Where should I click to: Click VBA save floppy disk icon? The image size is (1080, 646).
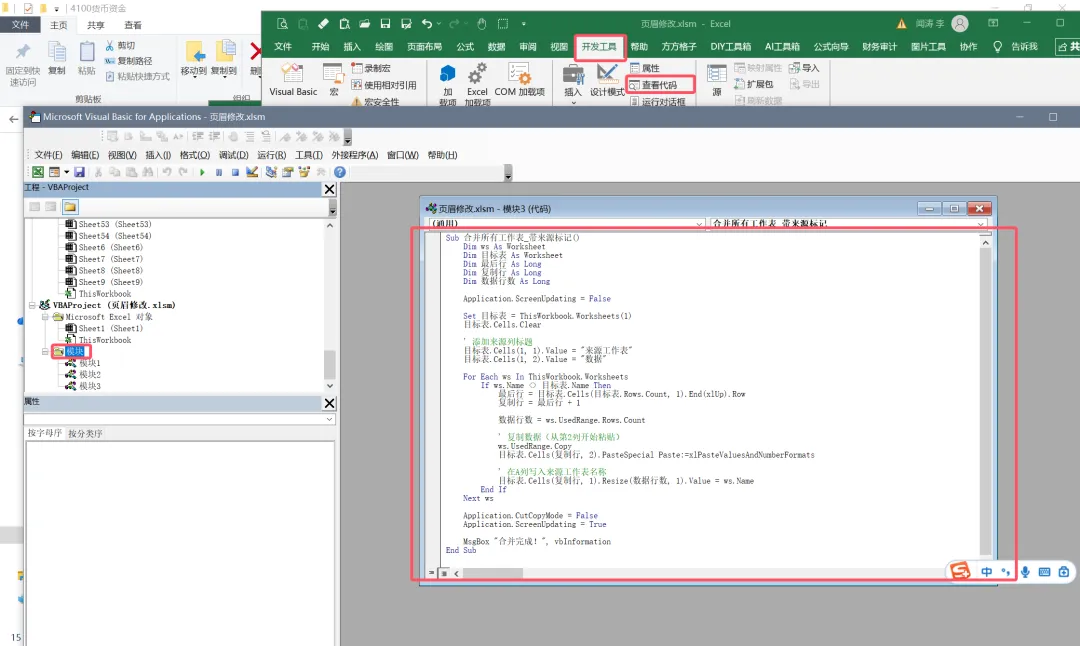[x=79, y=172]
